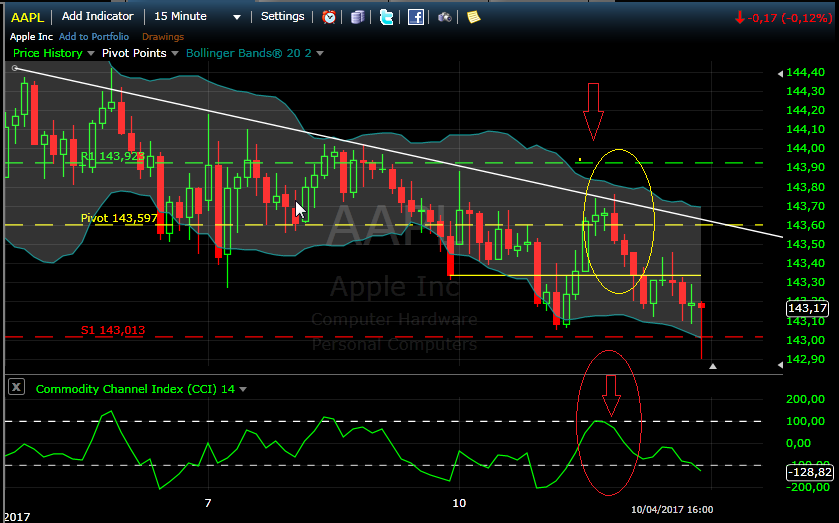839x523 pixels.
Task: Click the current price box 143,17
Action: pyautogui.click(x=807, y=308)
